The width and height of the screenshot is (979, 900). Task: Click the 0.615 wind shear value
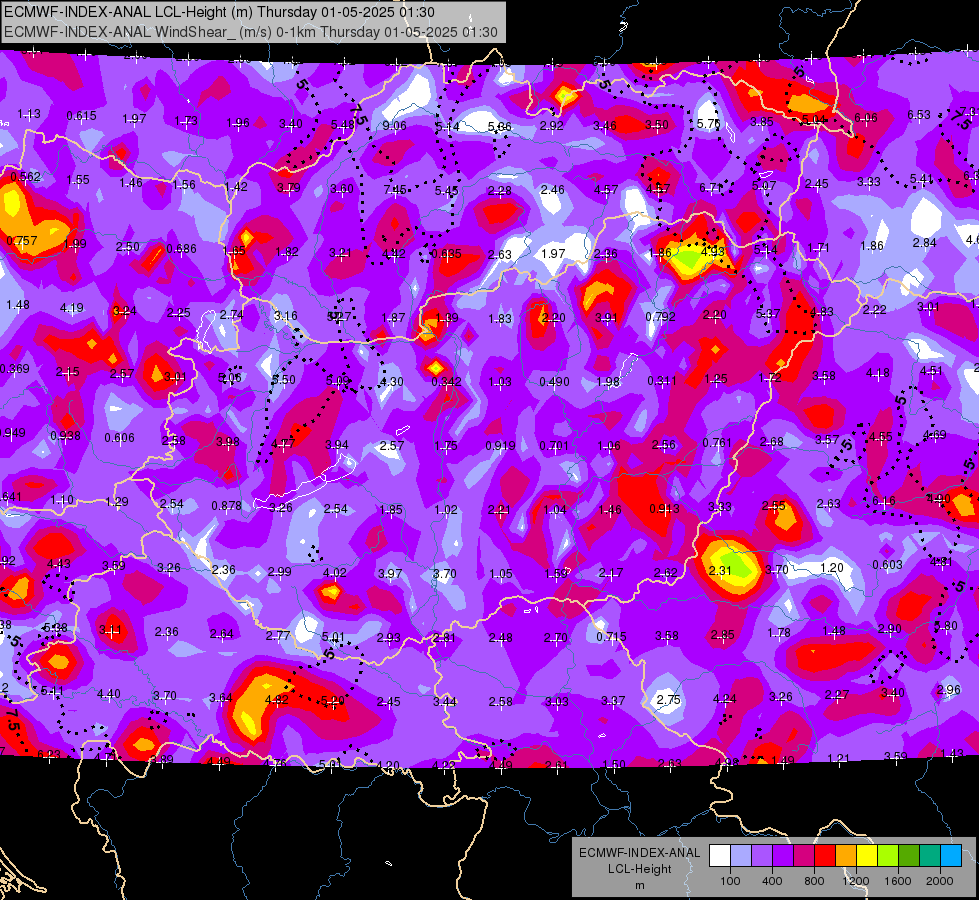tap(82, 116)
